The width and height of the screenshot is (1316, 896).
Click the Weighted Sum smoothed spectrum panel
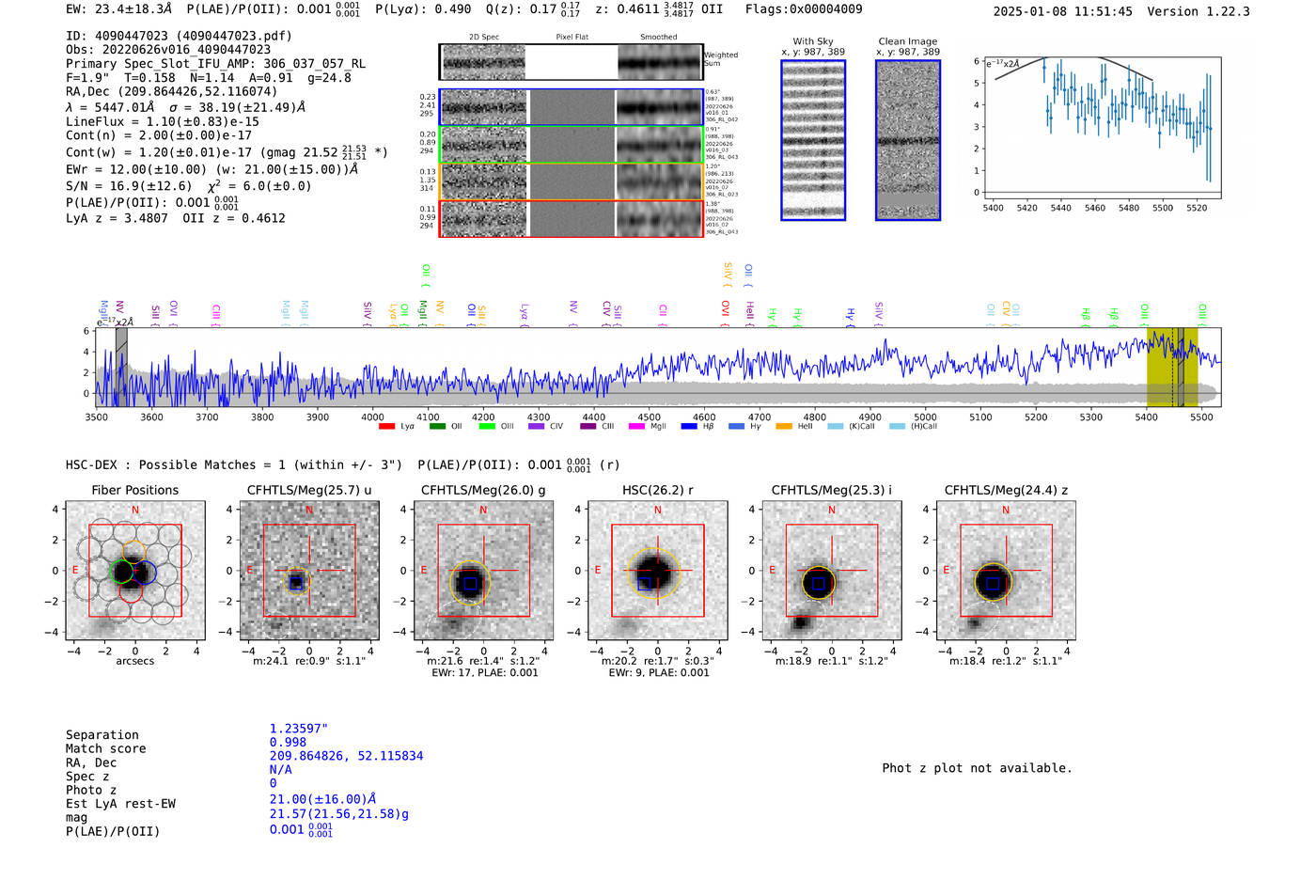tap(660, 62)
